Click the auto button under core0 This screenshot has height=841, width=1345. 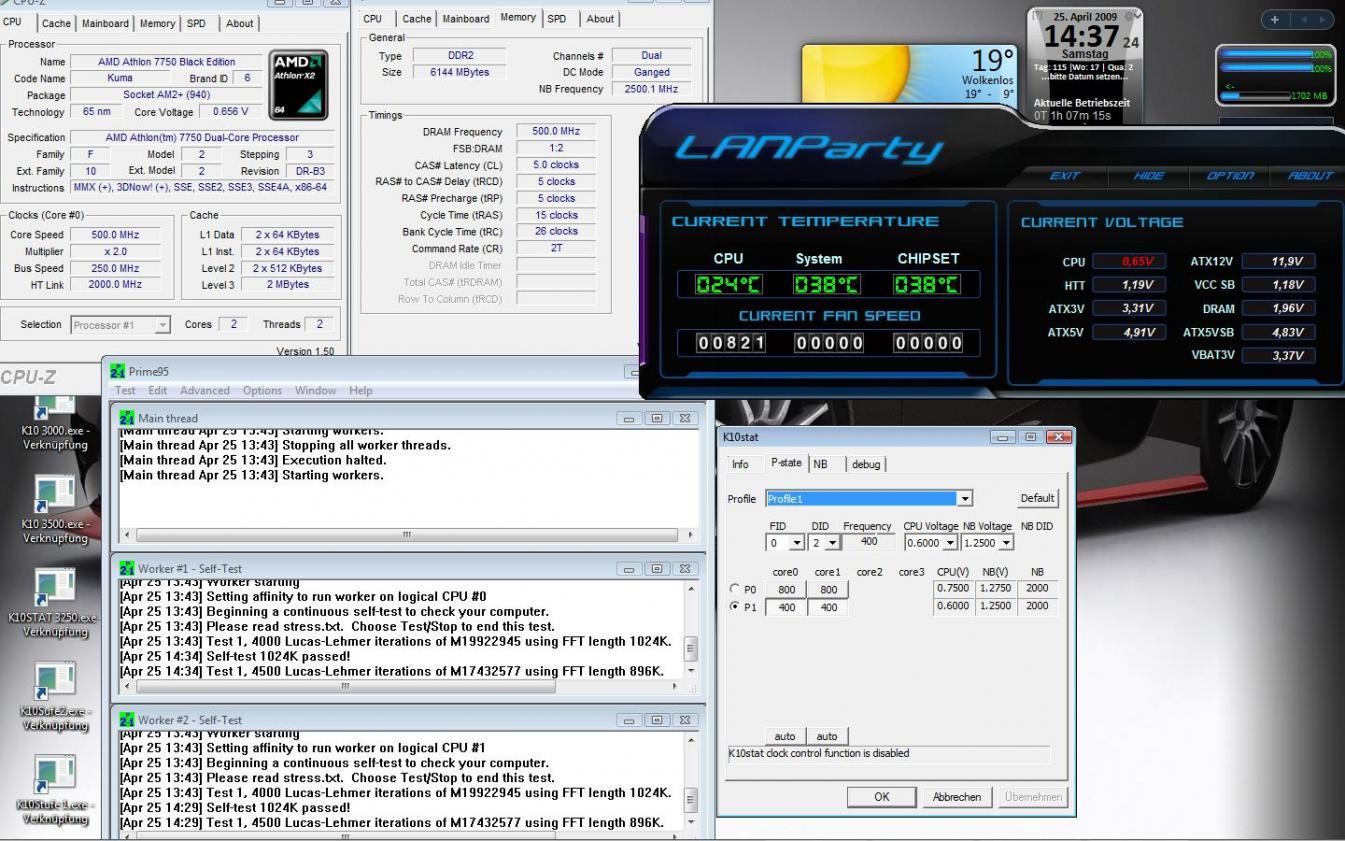[786, 736]
